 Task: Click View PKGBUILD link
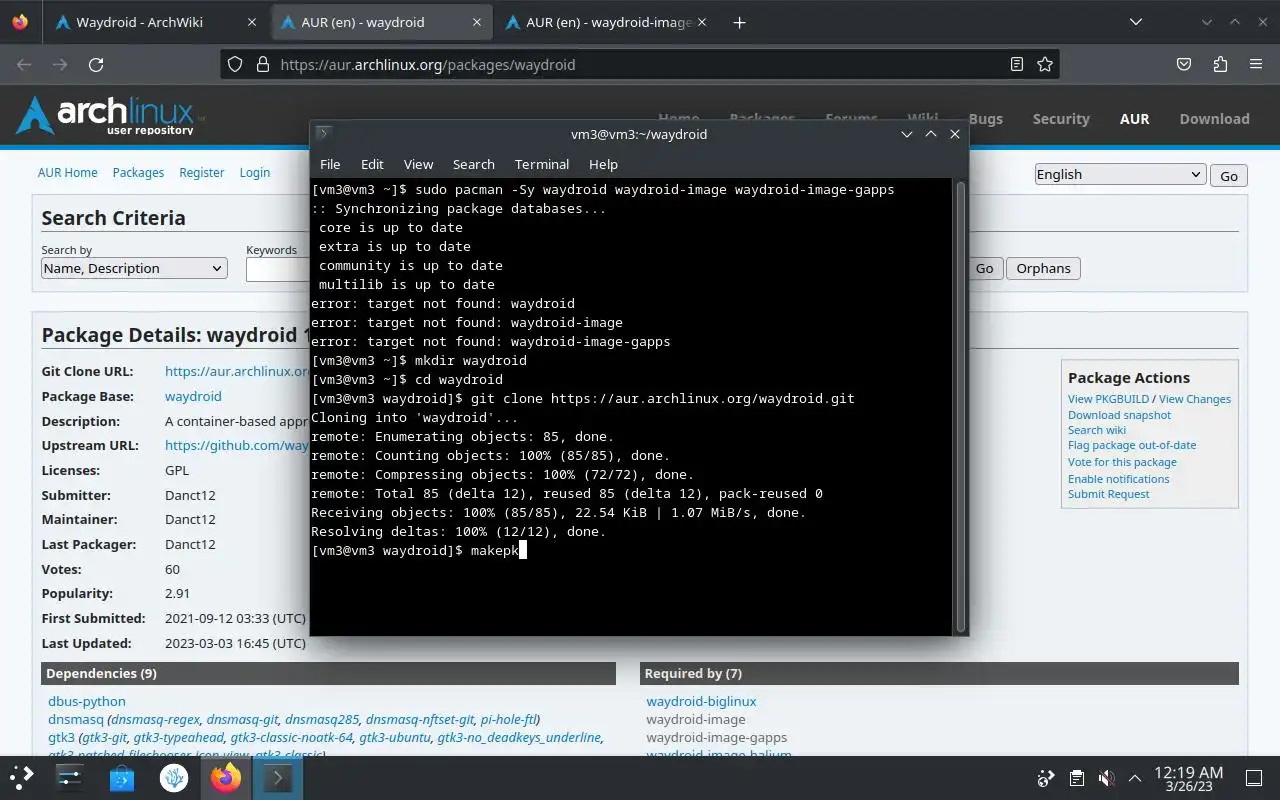point(1108,399)
